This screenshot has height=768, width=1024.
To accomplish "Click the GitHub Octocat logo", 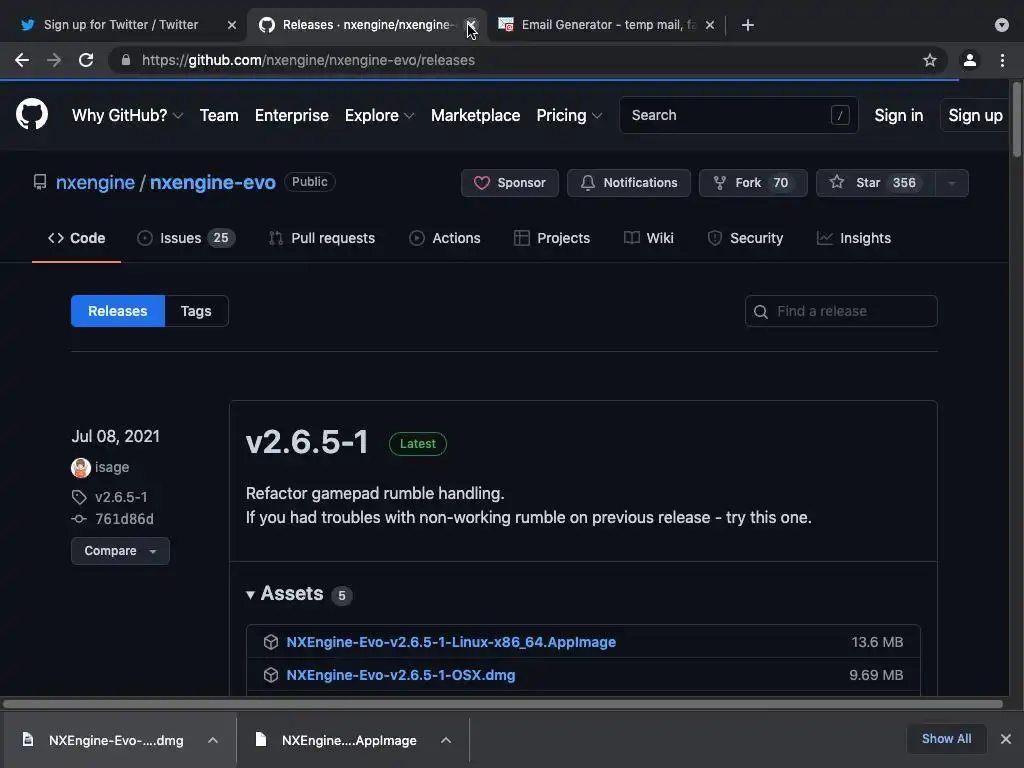I will pyautogui.click(x=31, y=114).
